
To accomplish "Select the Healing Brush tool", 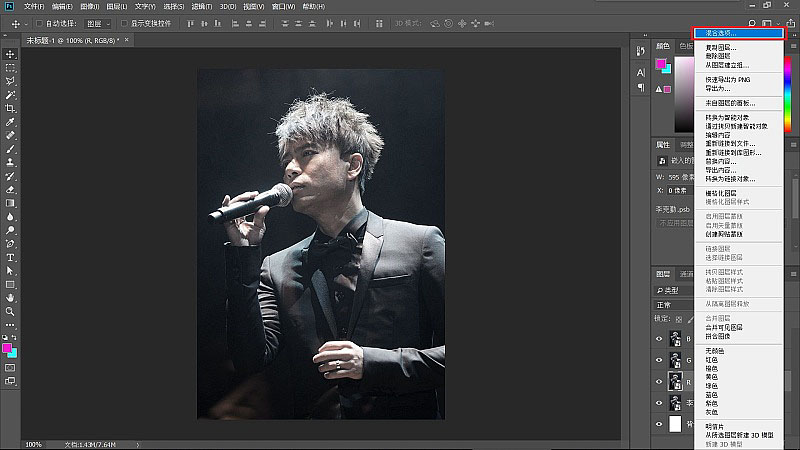I will (x=10, y=135).
